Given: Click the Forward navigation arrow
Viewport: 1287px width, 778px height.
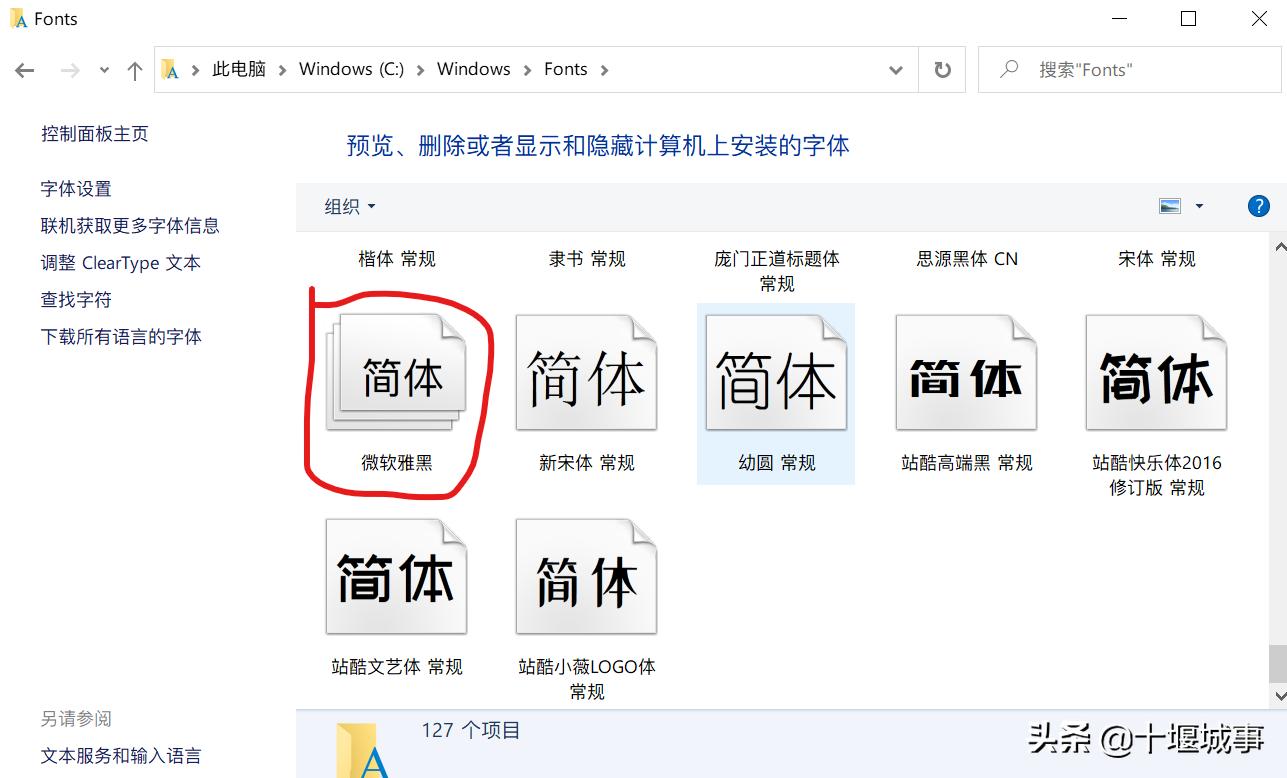Looking at the screenshot, I should pyautogui.click(x=70, y=70).
